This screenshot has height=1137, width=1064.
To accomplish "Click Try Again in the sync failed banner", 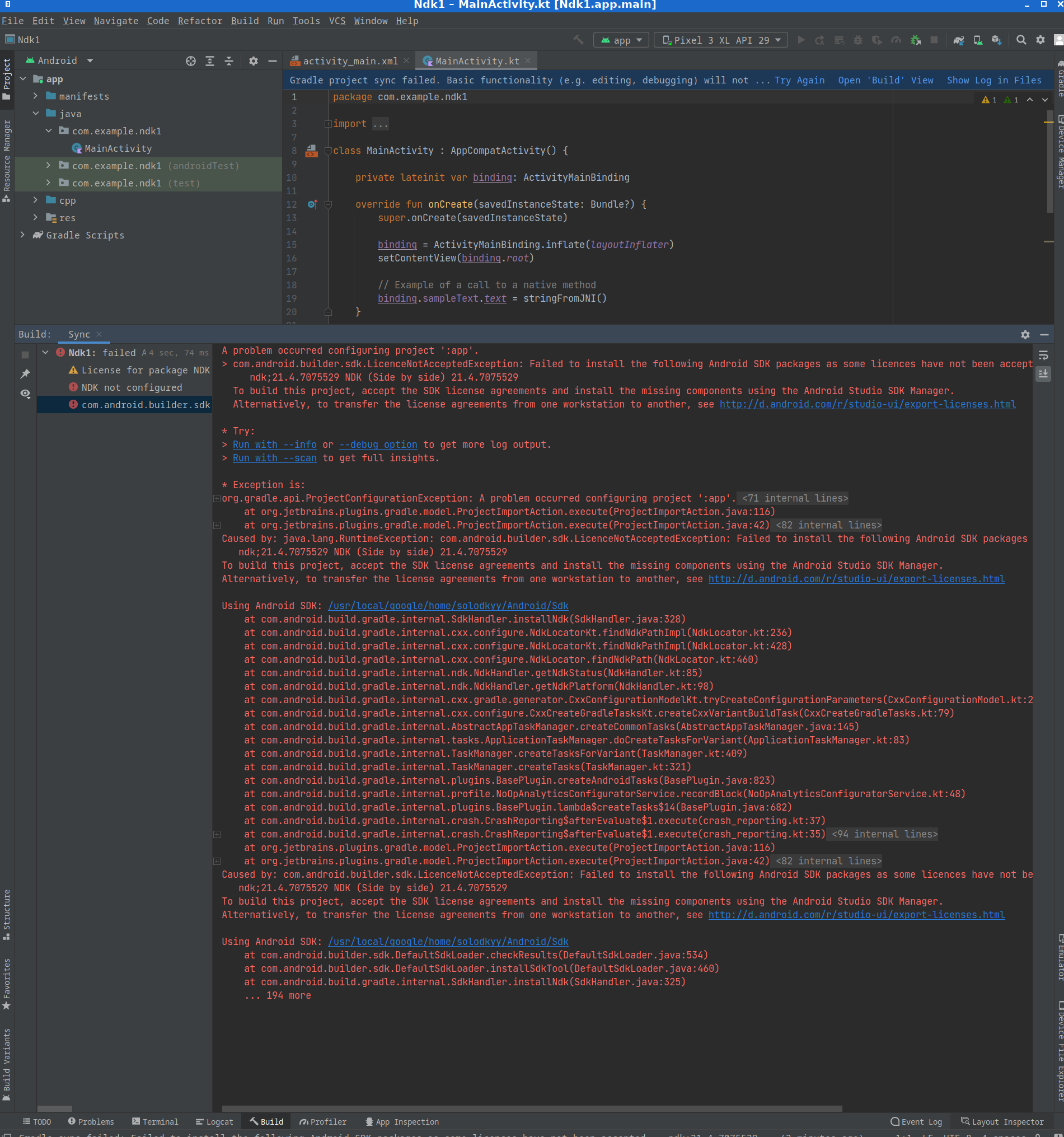I will [799, 81].
